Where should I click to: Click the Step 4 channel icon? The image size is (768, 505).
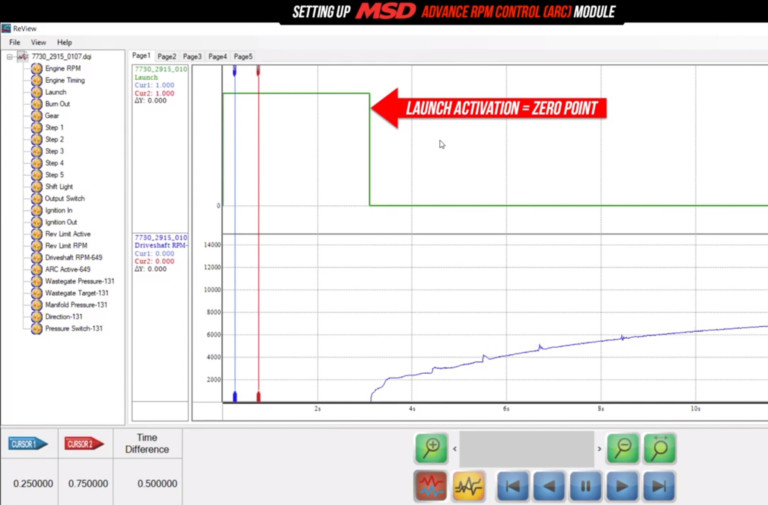(x=37, y=163)
